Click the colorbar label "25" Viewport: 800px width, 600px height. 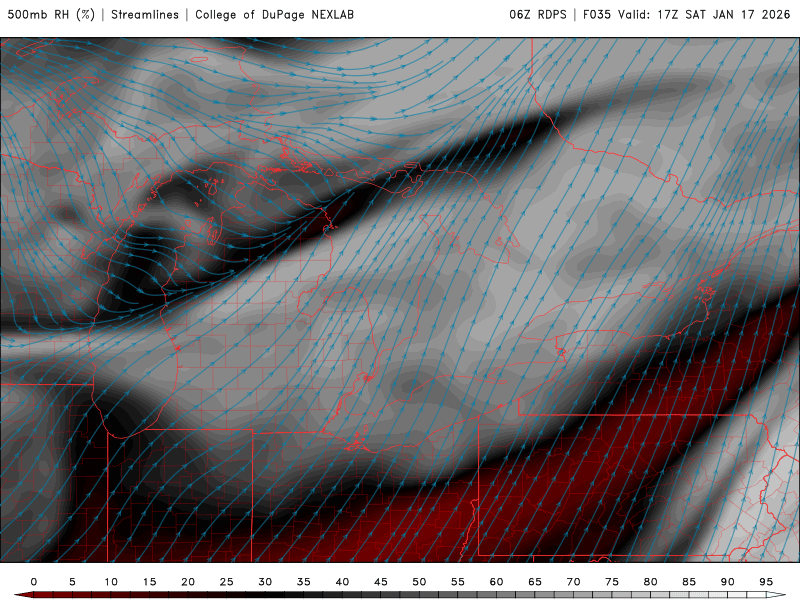pyautogui.click(x=227, y=582)
